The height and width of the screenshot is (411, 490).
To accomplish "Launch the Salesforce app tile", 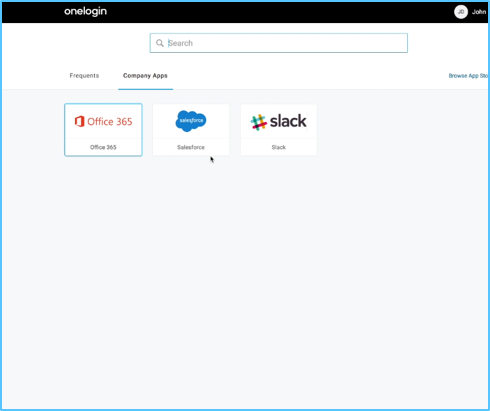I will (191, 130).
